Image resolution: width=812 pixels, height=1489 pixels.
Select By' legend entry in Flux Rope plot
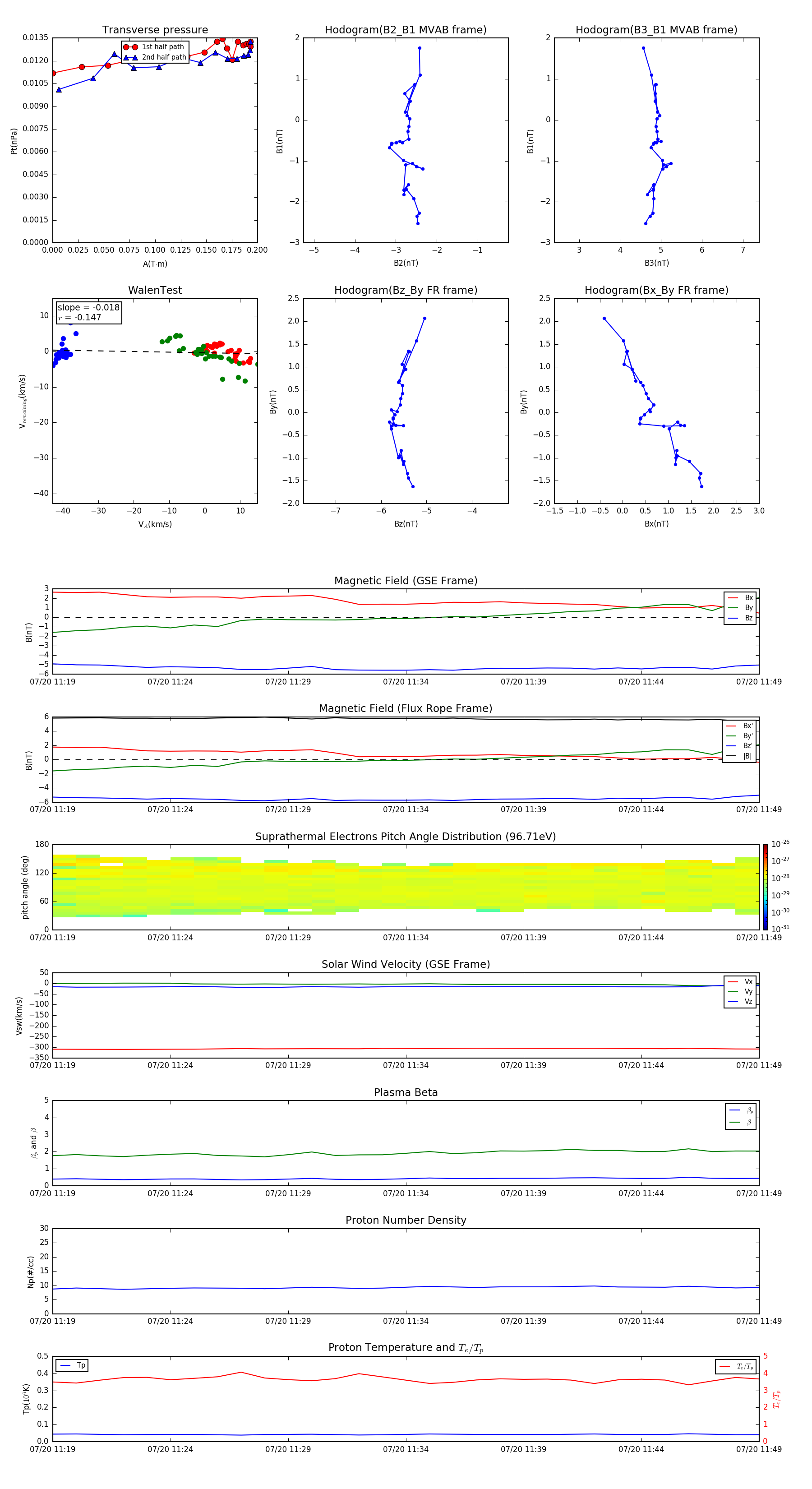[740, 736]
